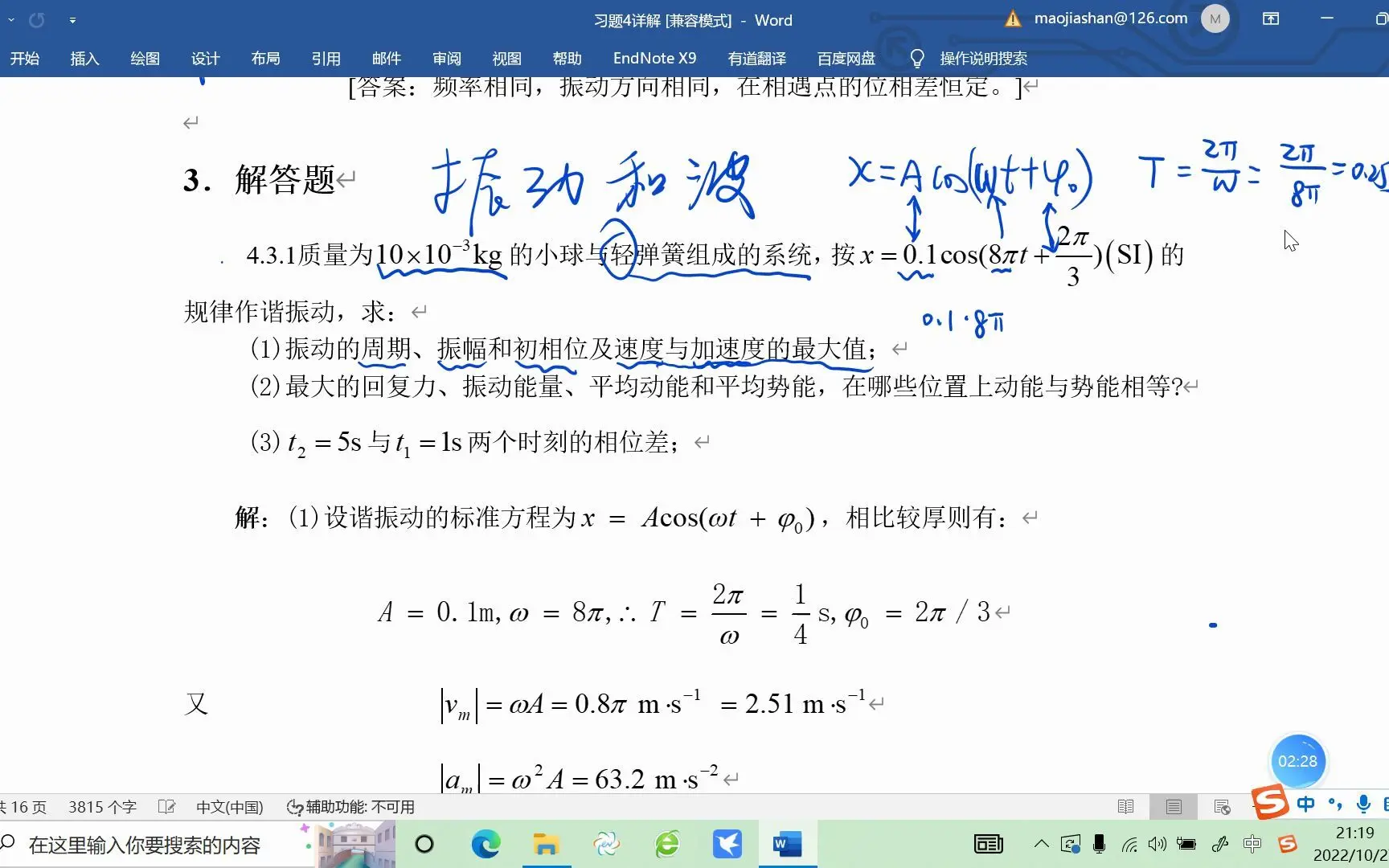Click the 操作说明搜索 search command
The height and width of the screenshot is (868, 1389).
[x=982, y=58]
